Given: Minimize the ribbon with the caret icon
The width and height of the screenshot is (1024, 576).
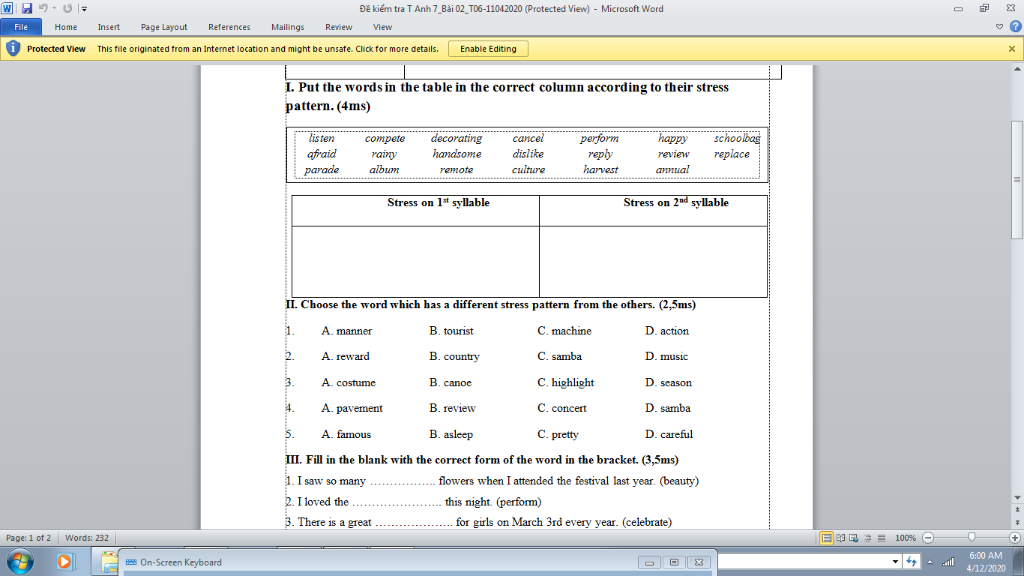Looking at the screenshot, I should pos(999,27).
